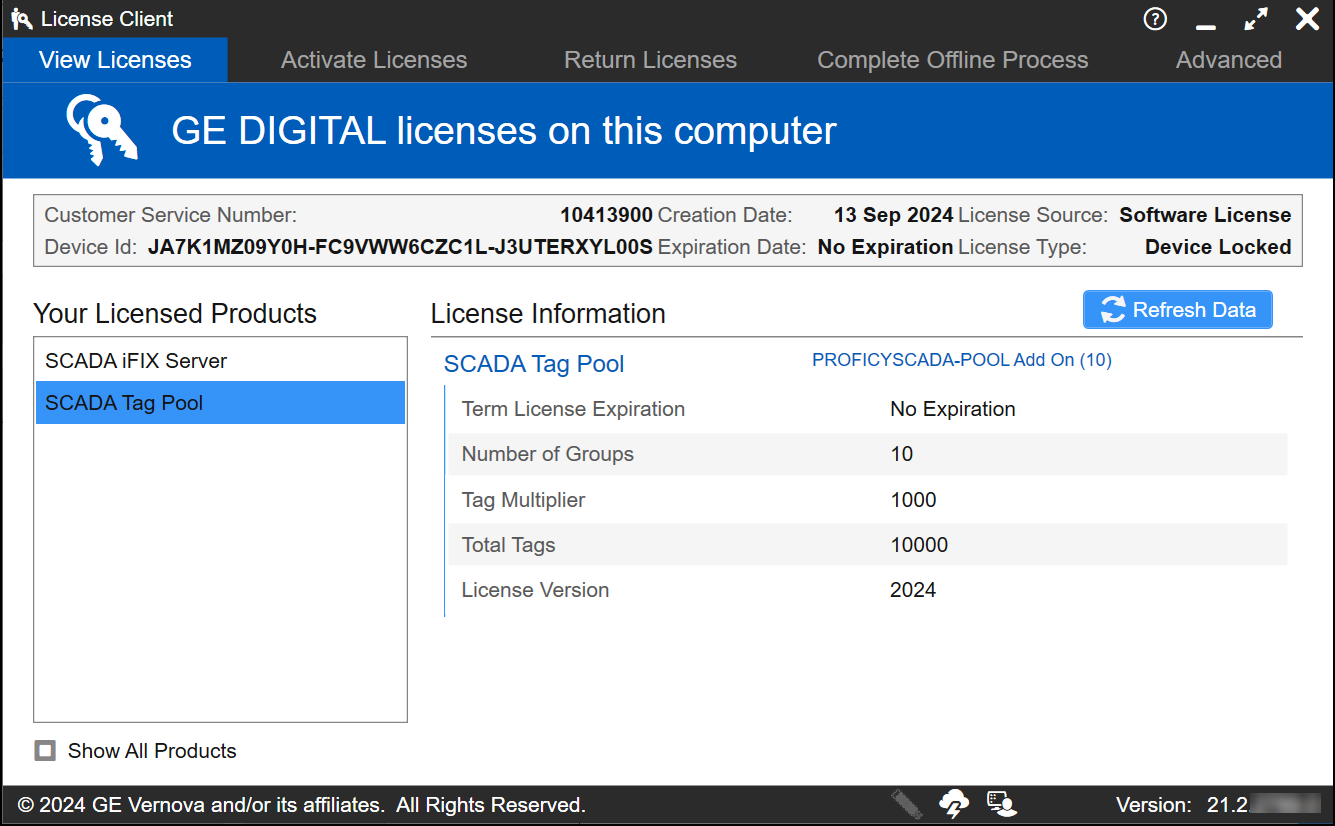
Task: Click the SCADA Tag Pool license heading
Action: tap(534, 364)
